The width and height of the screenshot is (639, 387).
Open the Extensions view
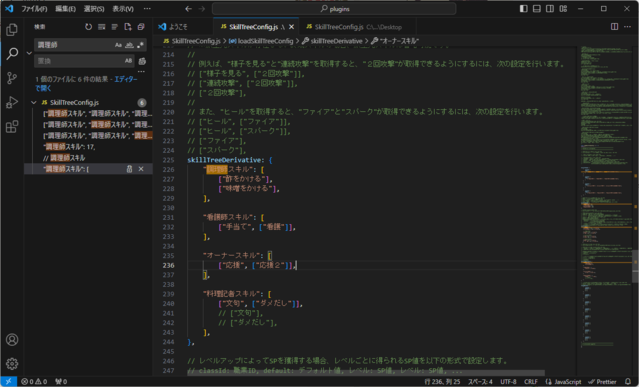pos(12,127)
